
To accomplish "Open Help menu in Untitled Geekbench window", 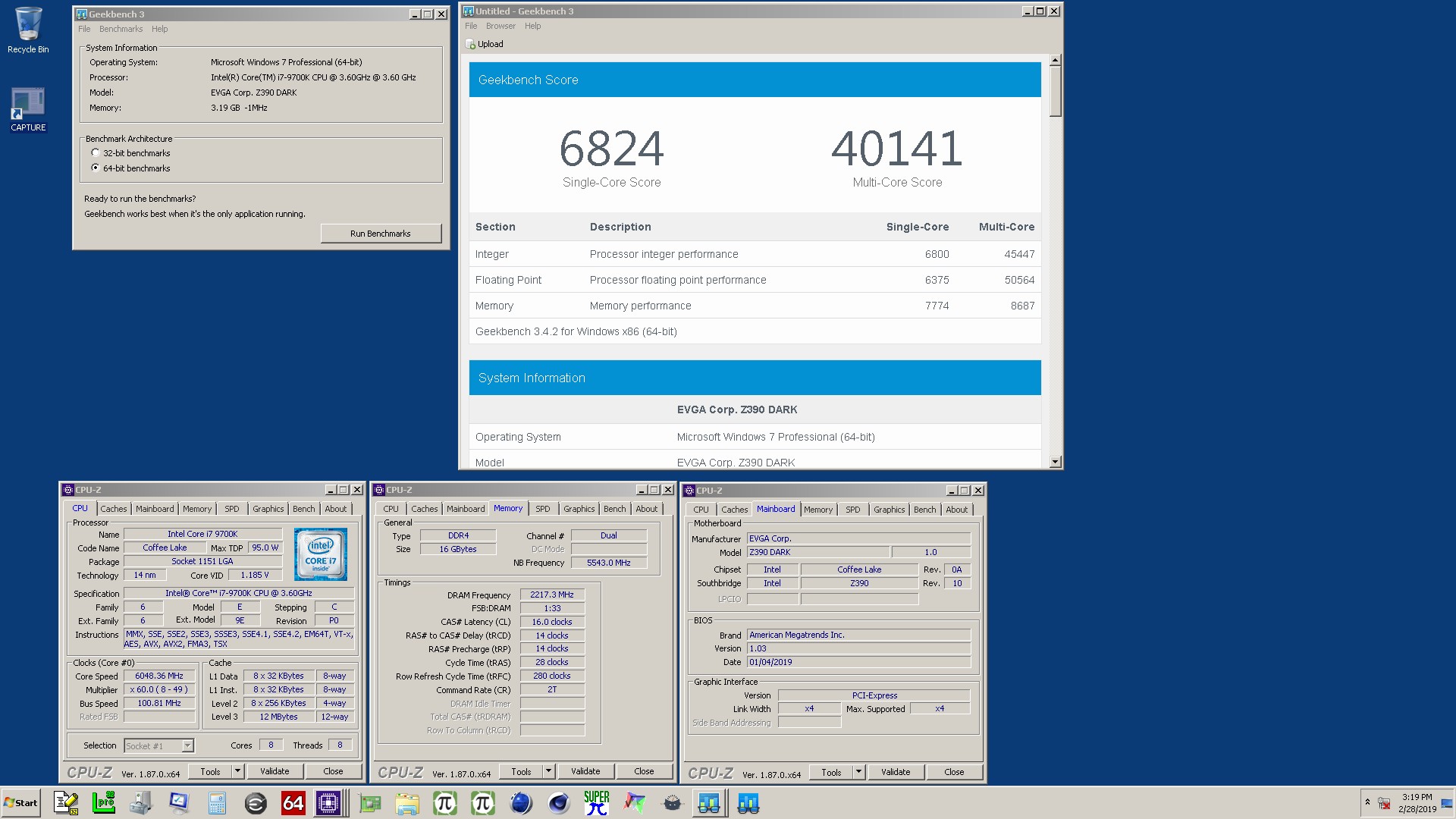I will (x=533, y=26).
